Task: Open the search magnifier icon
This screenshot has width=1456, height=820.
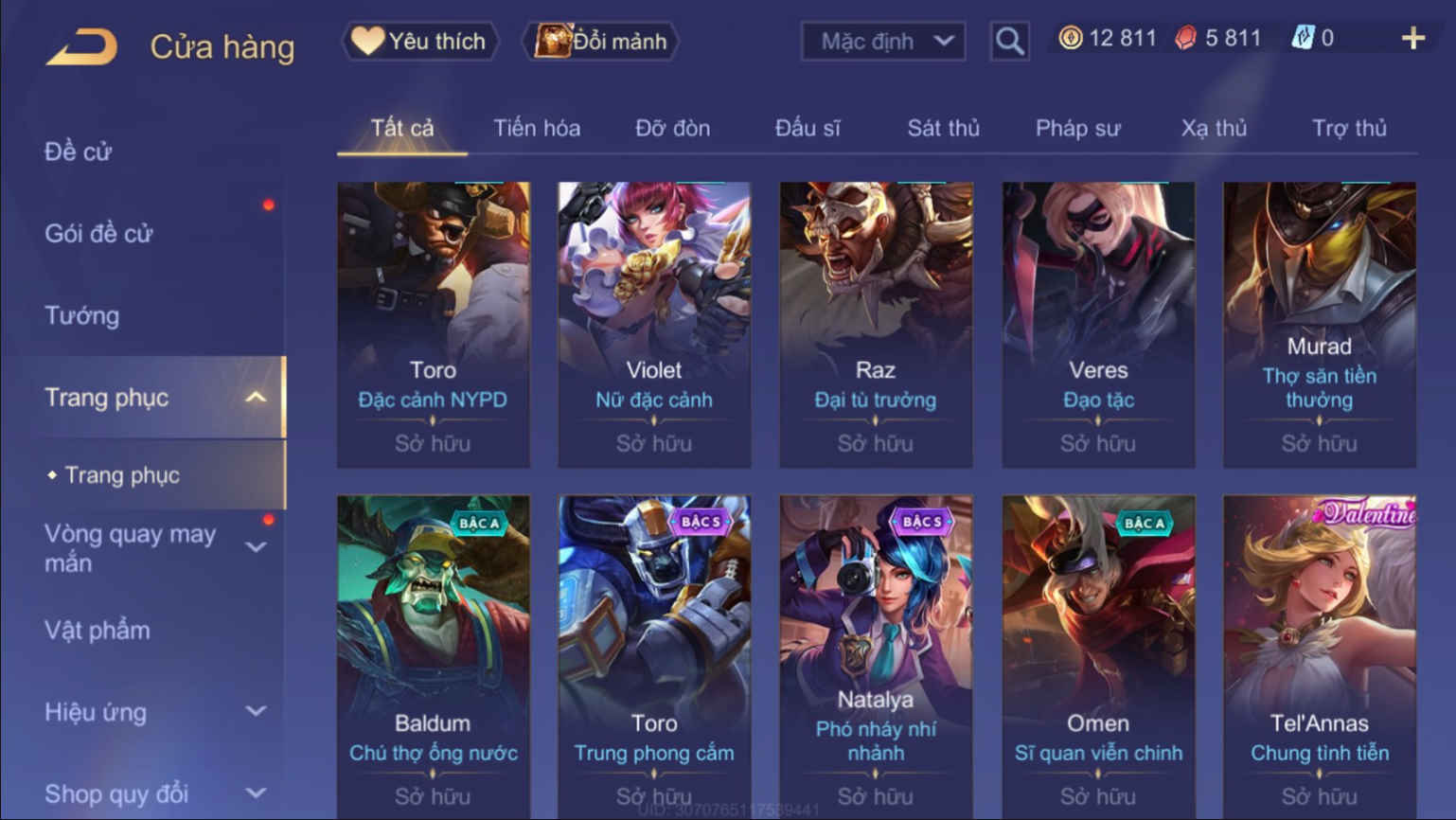Action: (1009, 41)
